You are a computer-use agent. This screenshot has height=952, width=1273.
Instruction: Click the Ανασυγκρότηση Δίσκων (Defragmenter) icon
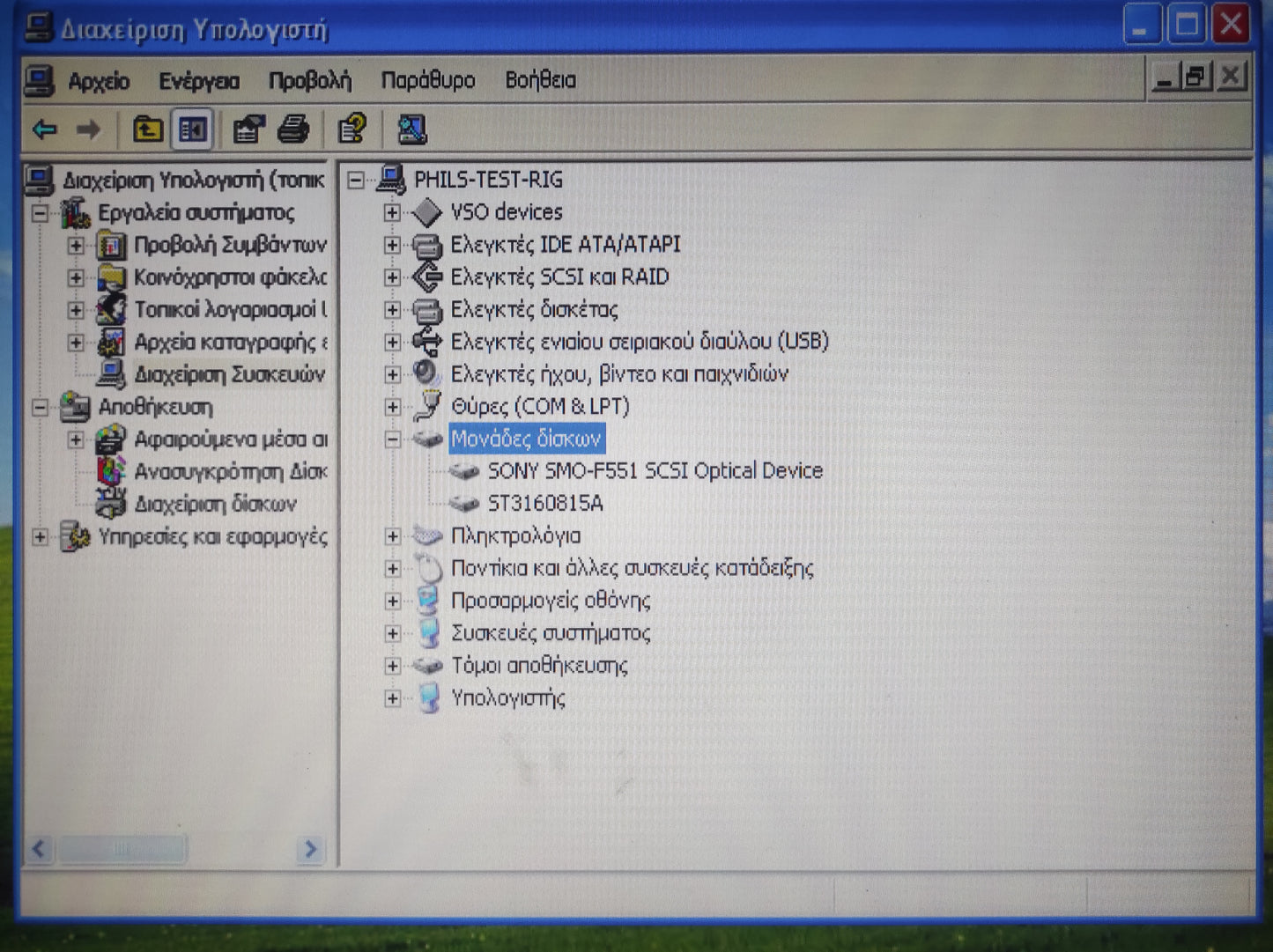coord(111,471)
